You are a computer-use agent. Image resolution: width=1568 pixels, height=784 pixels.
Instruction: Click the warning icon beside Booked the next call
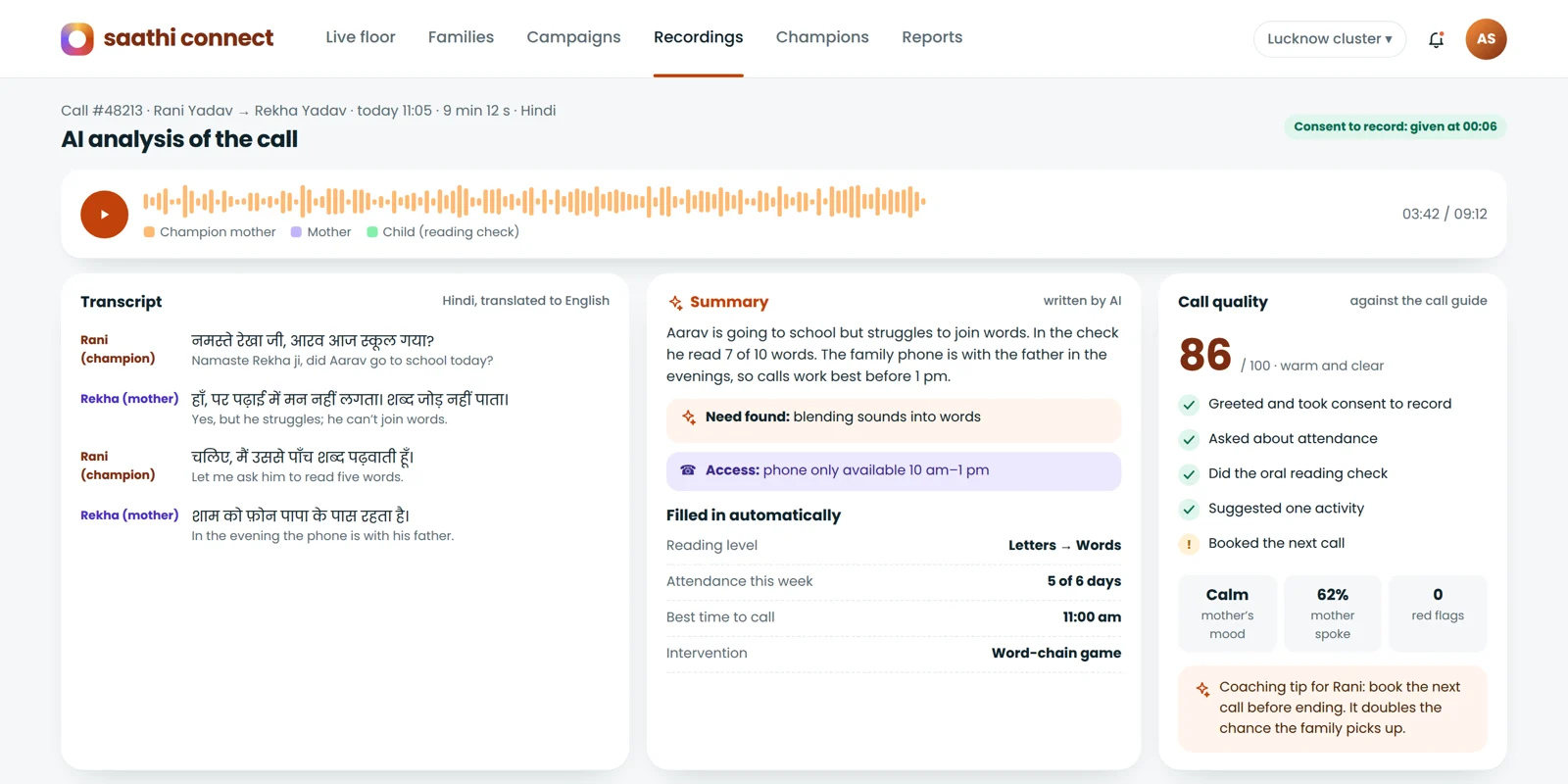1189,544
